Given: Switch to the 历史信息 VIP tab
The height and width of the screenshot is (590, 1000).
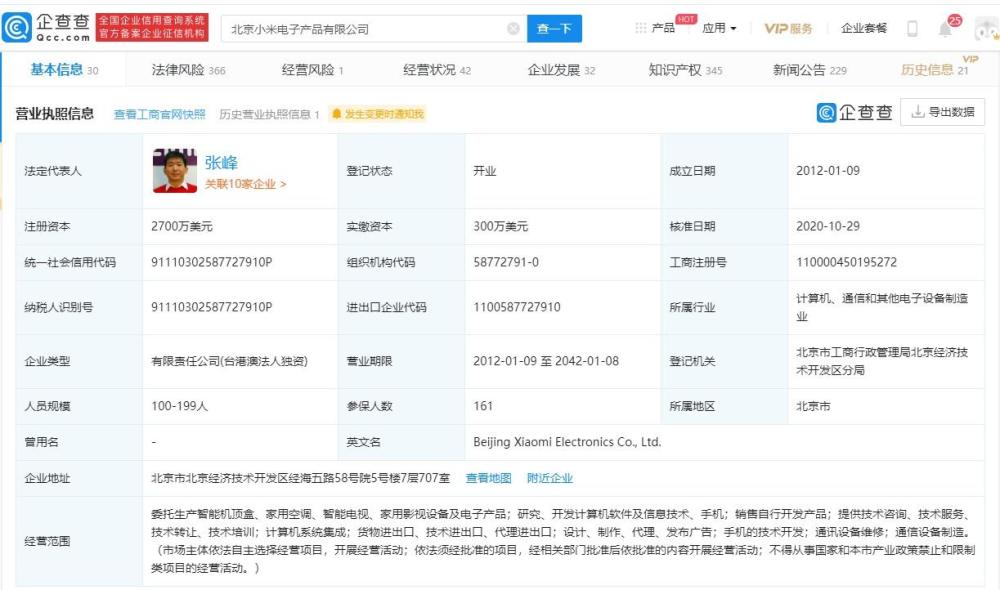Looking at the screenshot, I should [x=934, y=70].
